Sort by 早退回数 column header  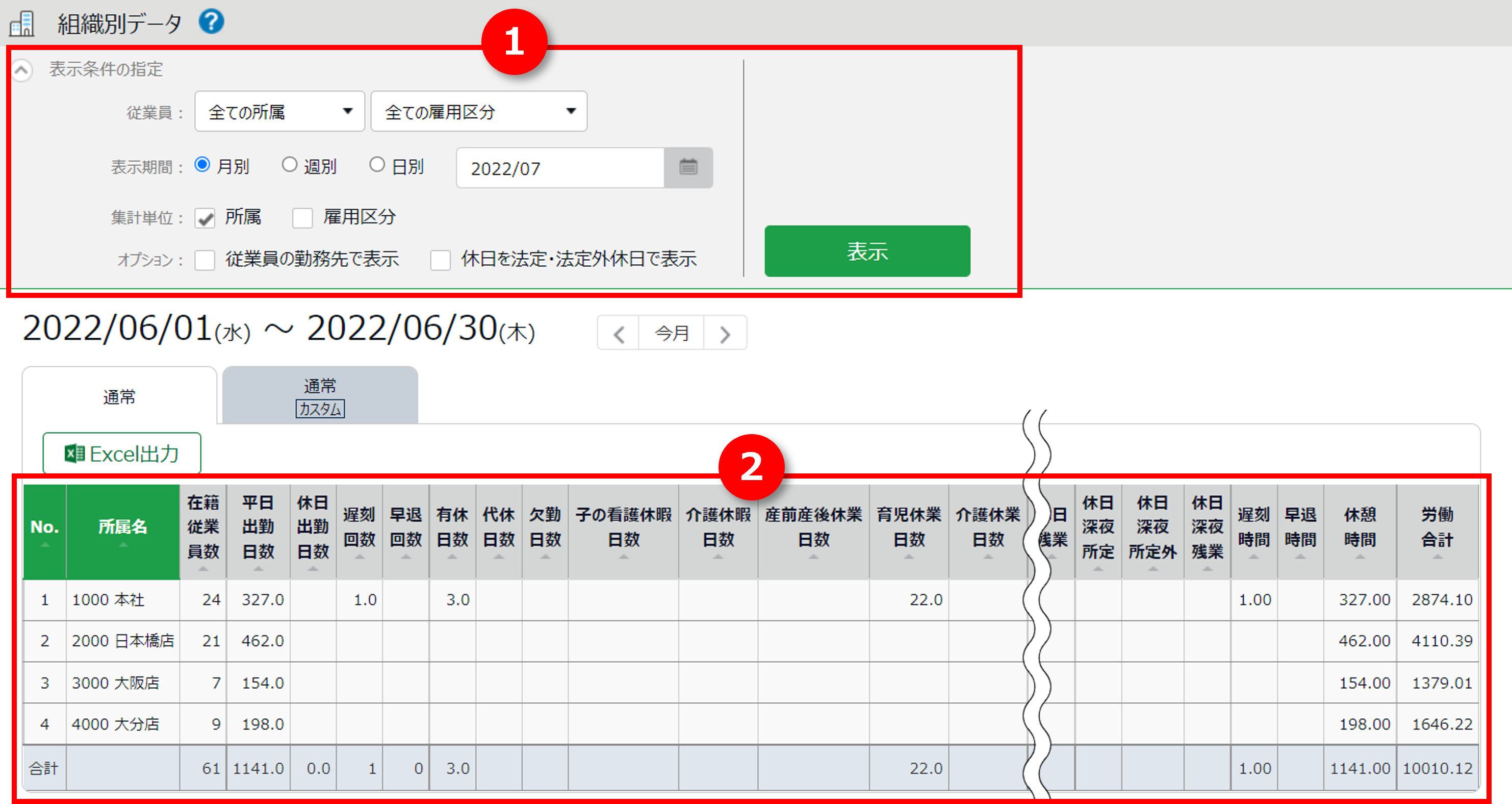coord(405,532)
